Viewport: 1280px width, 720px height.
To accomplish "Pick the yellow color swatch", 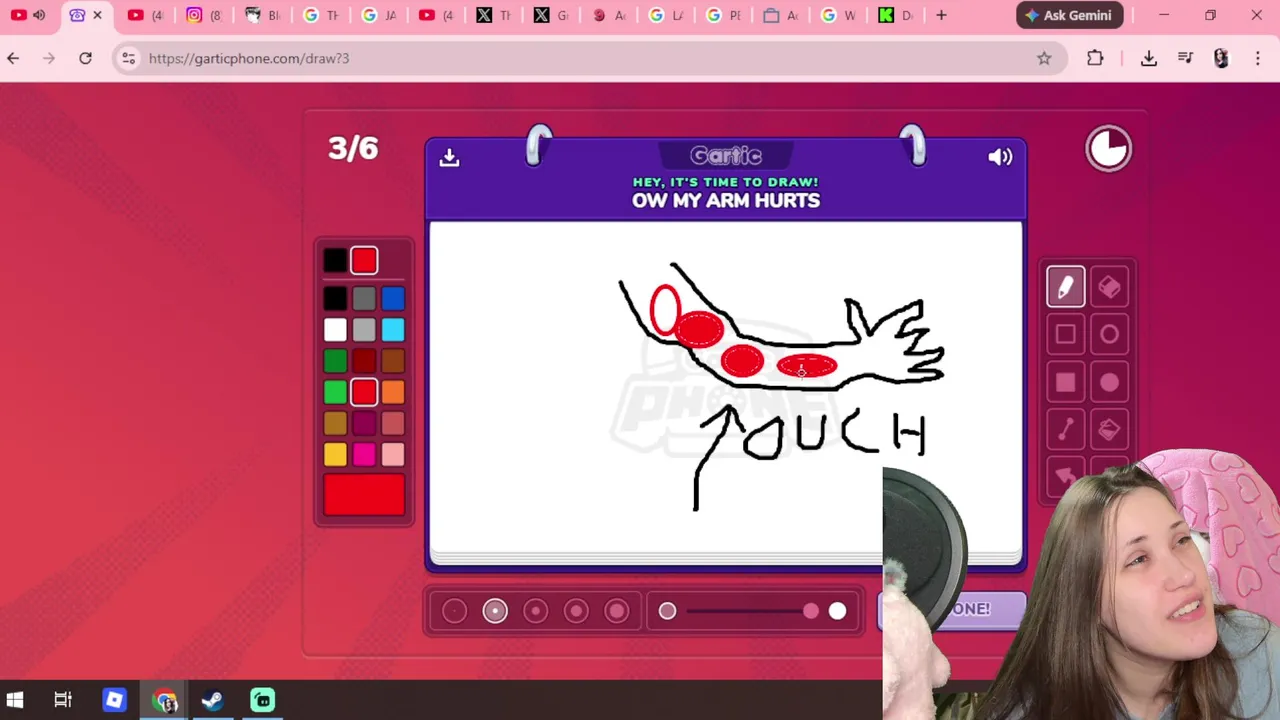I will (335, 455).
